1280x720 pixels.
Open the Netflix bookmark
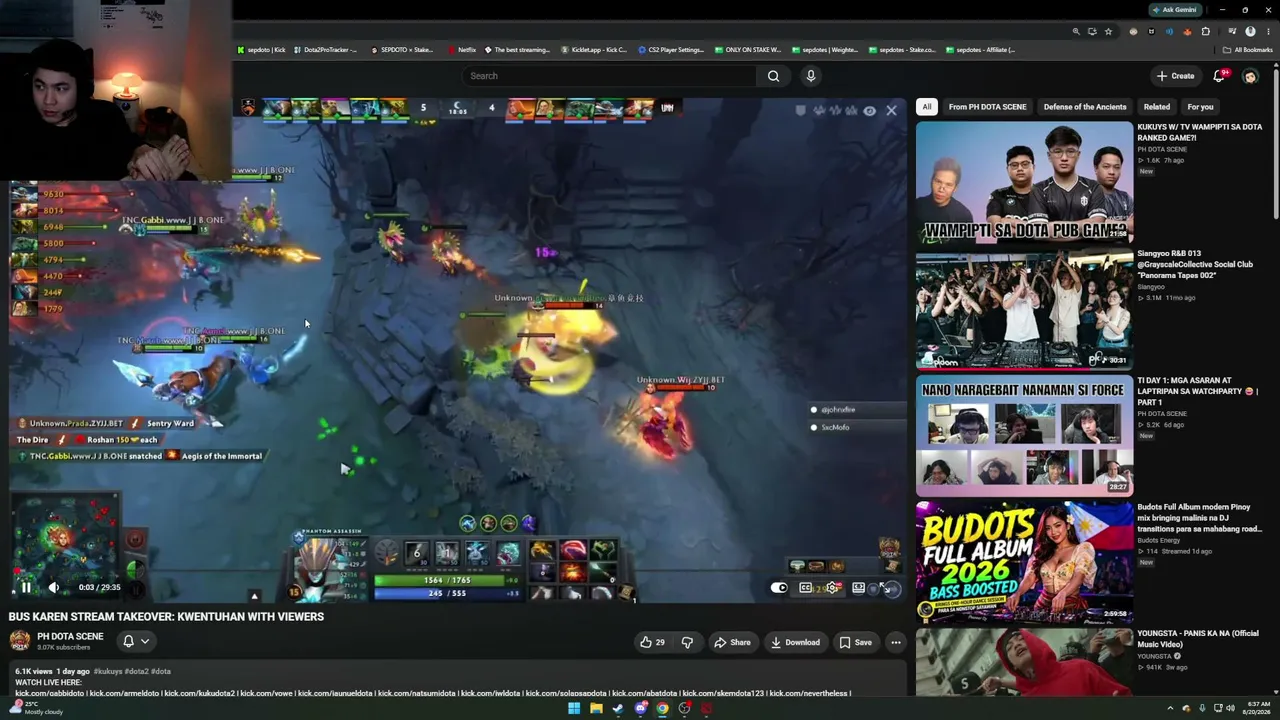pyautogui.click(x=461, y=50)
